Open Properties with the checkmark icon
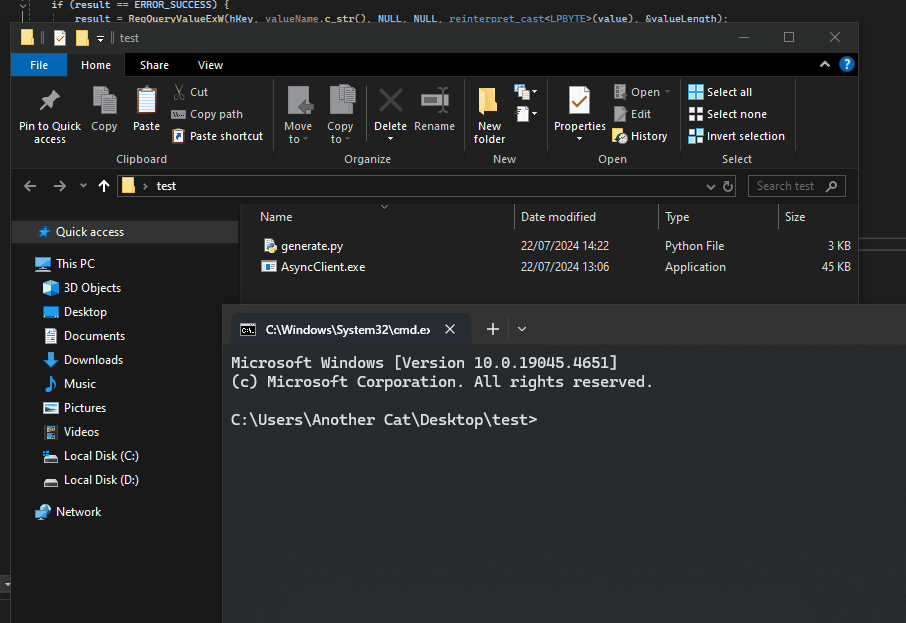Screen dimensions: 906x623 (579, 101)
